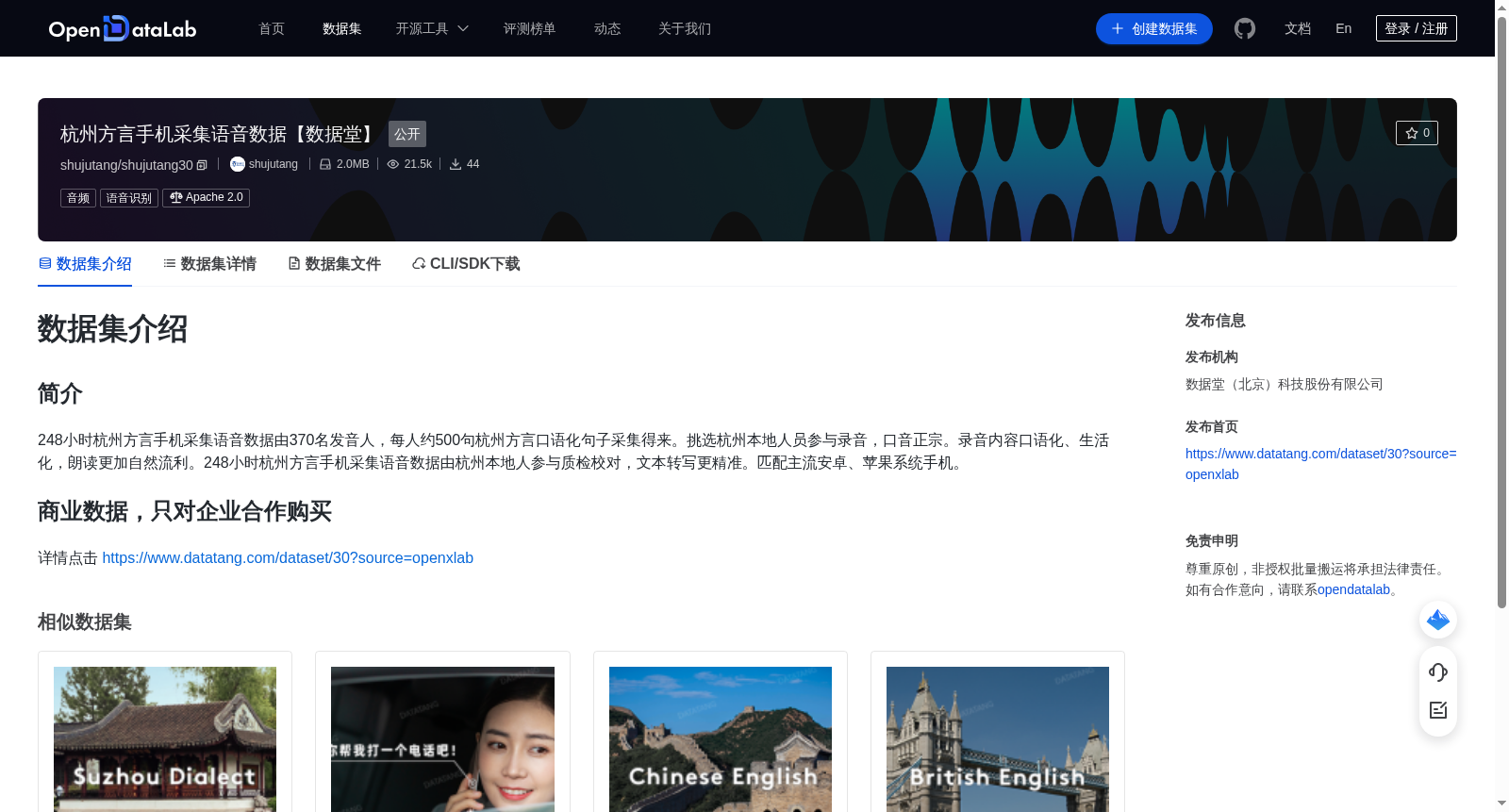Go to 首页 in navigation

tap(272, 29)
